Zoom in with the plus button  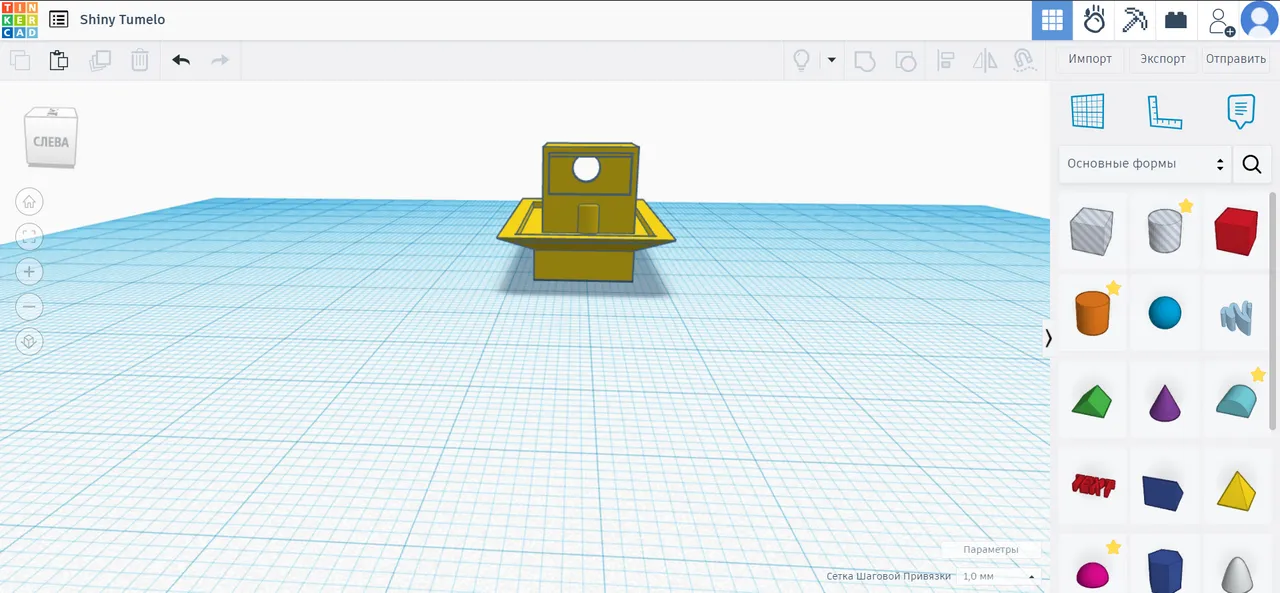coord(29,272)
